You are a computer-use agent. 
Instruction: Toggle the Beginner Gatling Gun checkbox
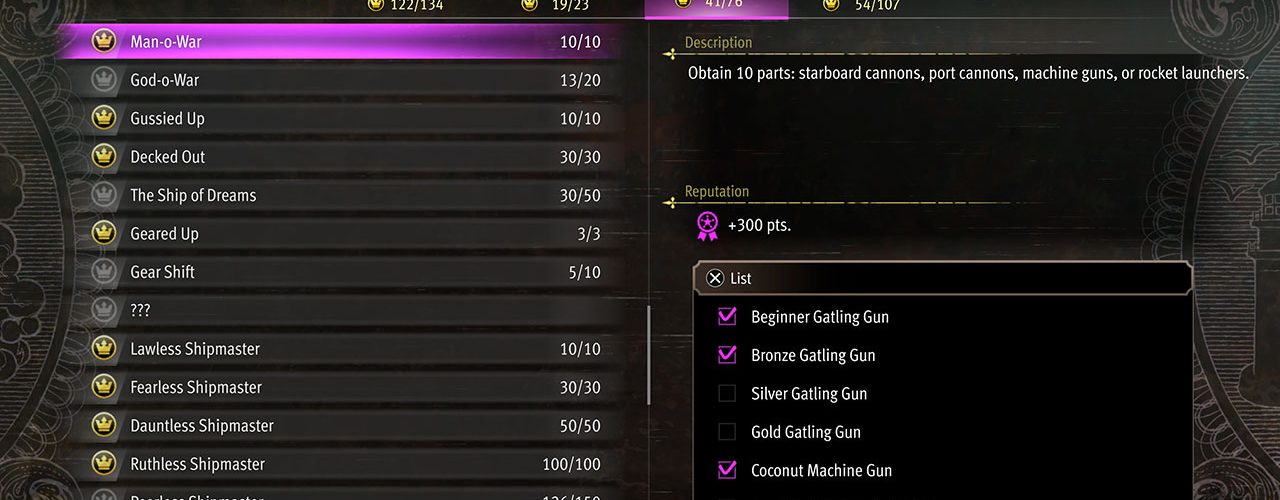727,317
